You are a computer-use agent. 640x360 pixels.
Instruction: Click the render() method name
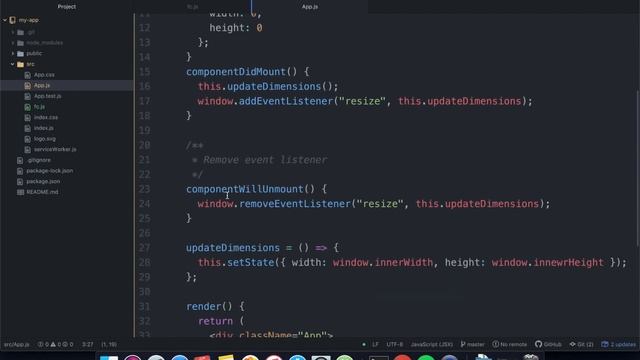click(x=203, y=307)
